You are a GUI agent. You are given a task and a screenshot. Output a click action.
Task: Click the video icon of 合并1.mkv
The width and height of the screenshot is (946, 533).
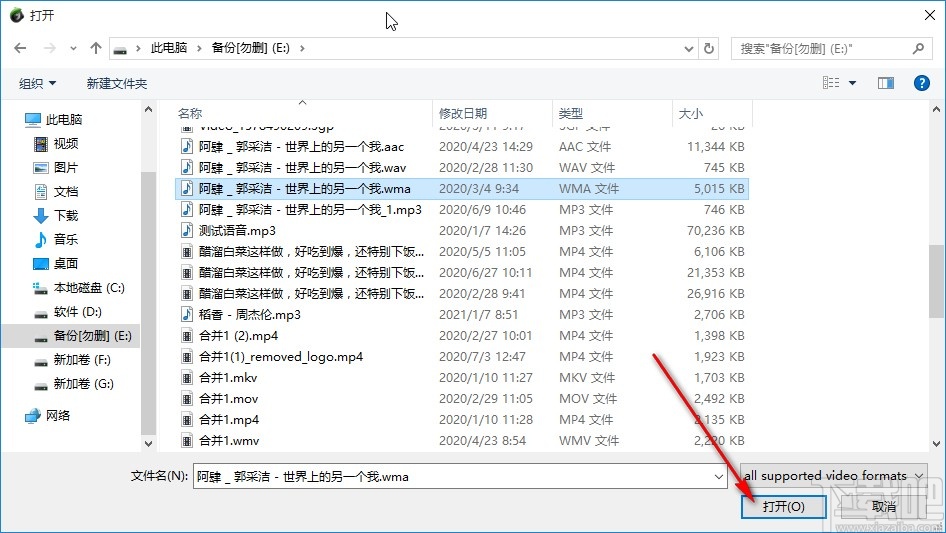coord(188,378)
